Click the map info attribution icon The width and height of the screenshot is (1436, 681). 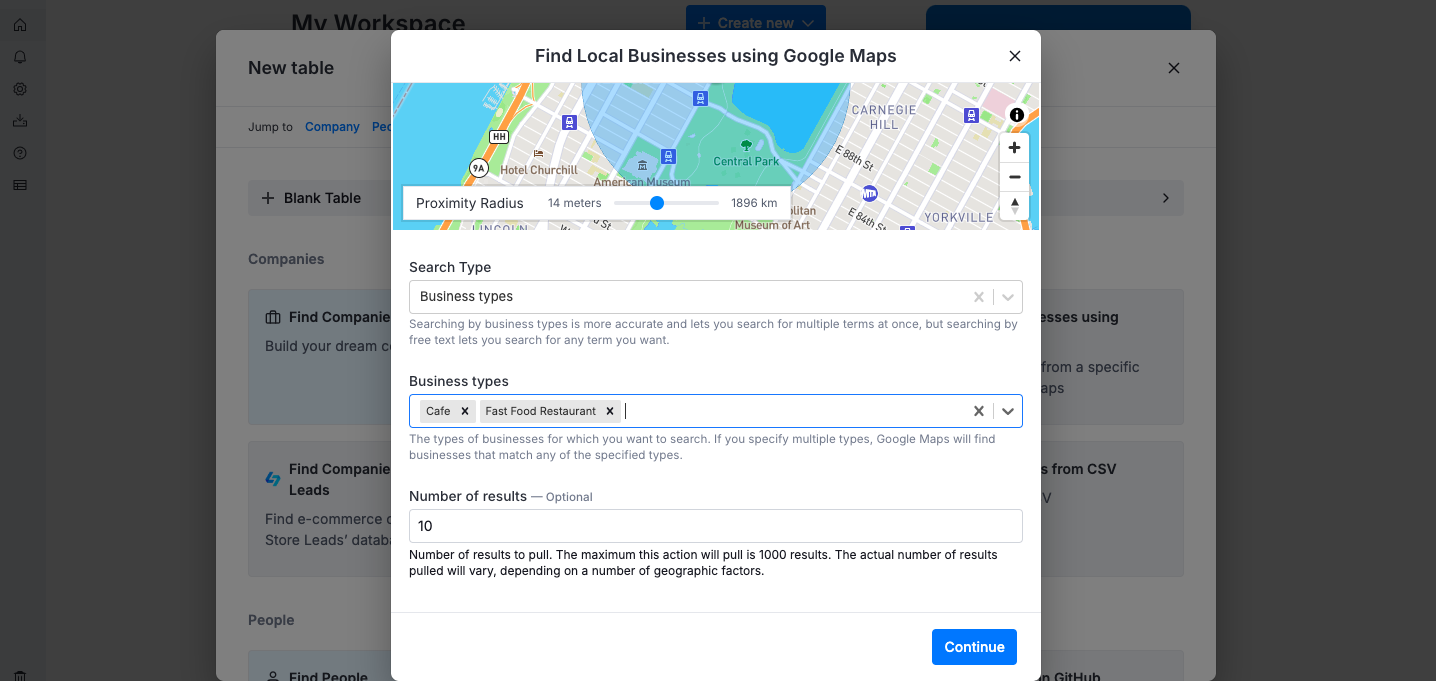1017,115
